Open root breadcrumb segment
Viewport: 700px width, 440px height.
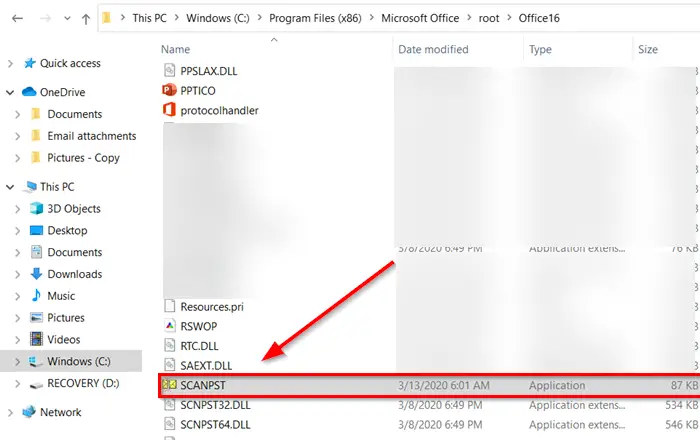coord(489,18)
